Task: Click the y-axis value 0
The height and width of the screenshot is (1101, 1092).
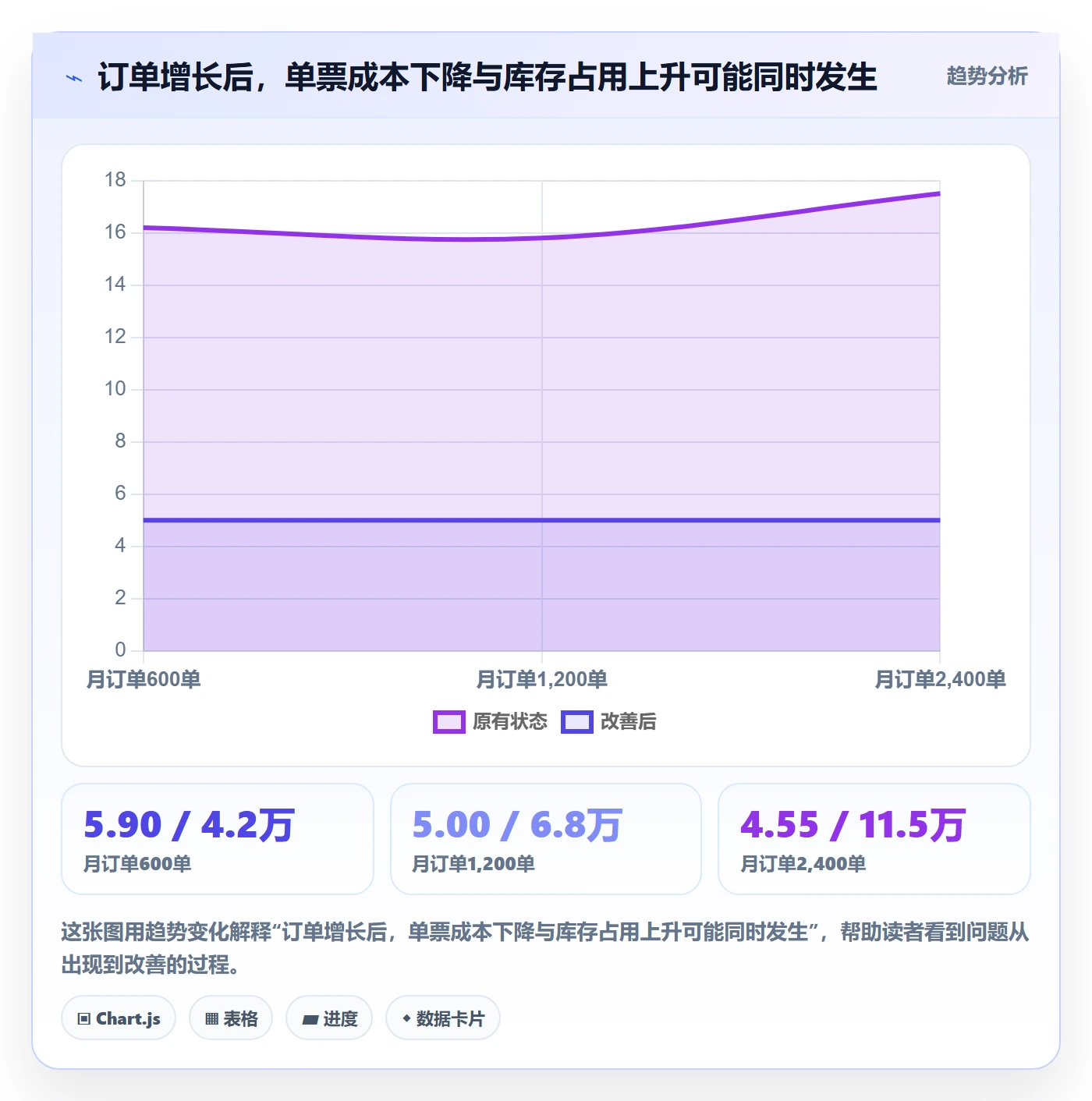Action: pyautogui.click(x=120, y=650)
